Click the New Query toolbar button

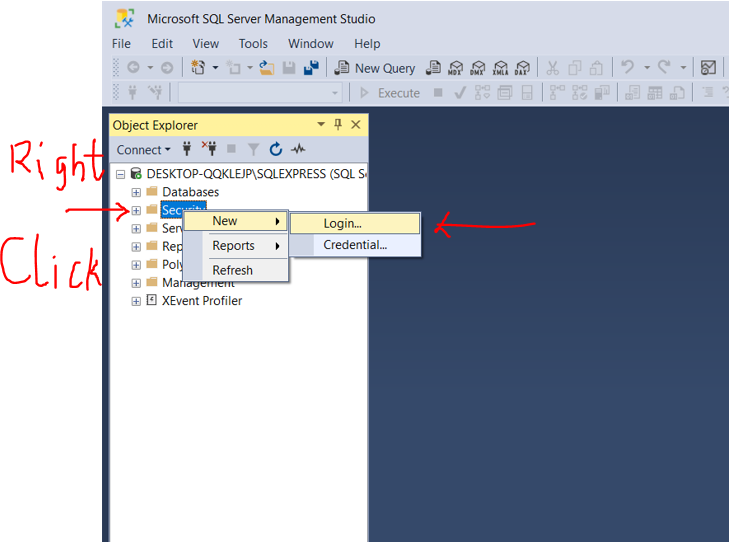point(375,68)
